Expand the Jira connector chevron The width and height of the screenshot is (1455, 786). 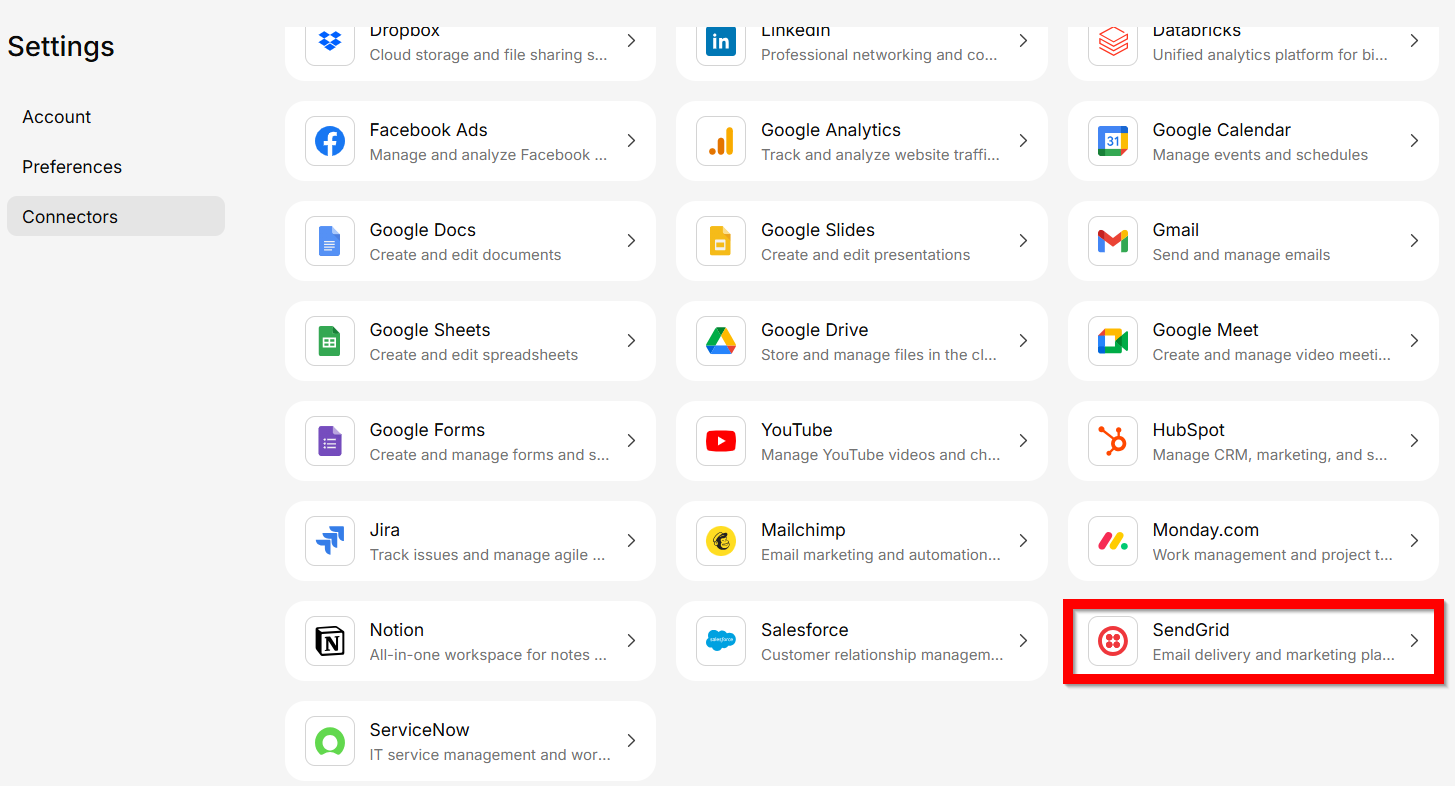point(631,541)
